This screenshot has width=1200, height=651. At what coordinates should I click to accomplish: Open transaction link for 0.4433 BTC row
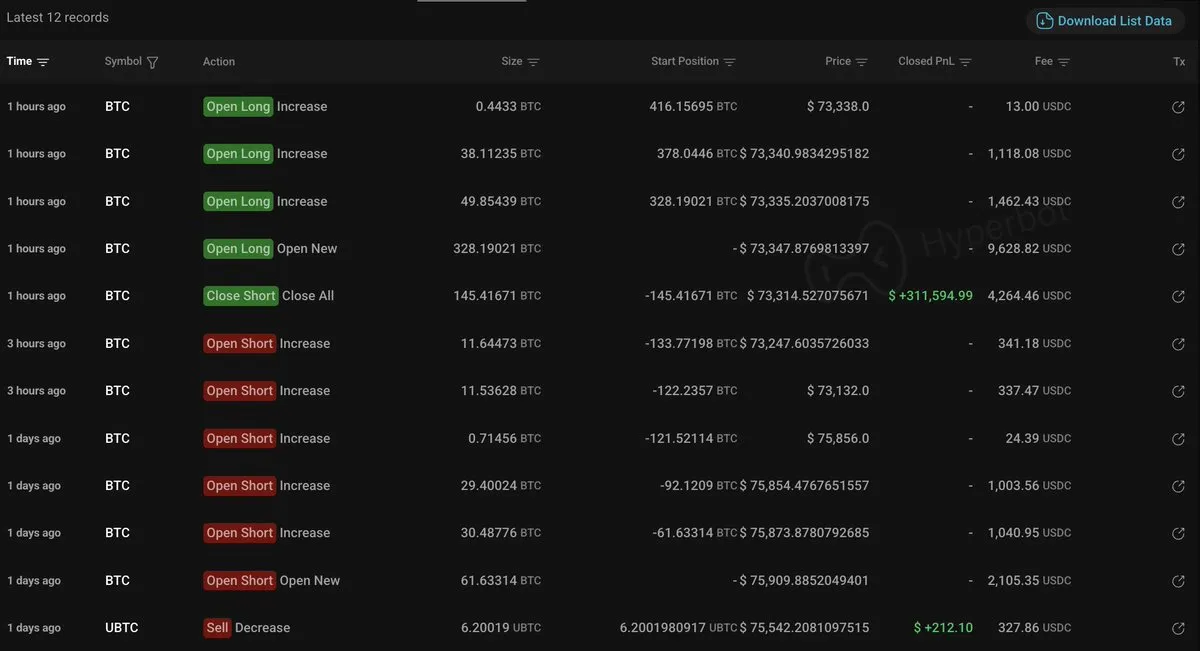[1178, 107]
